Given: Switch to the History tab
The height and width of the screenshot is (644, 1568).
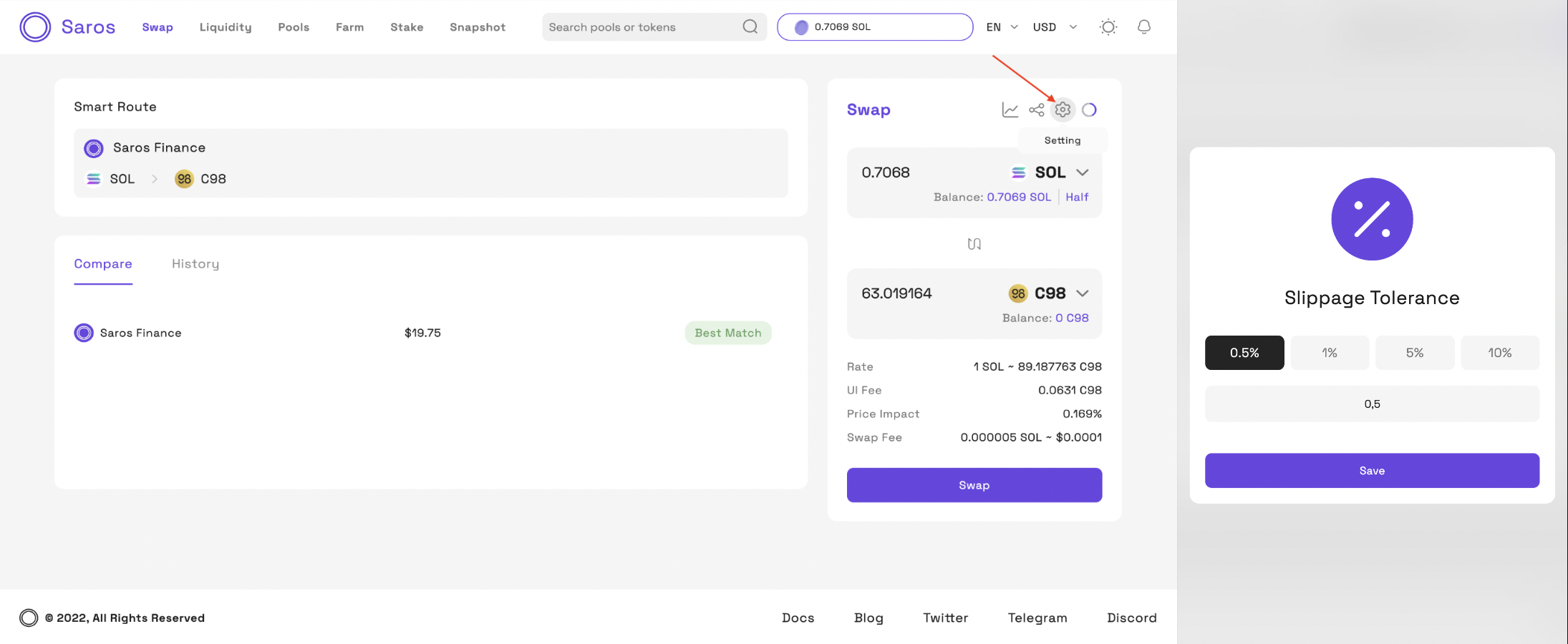Looking at the screenshot, I should [195, 264].
